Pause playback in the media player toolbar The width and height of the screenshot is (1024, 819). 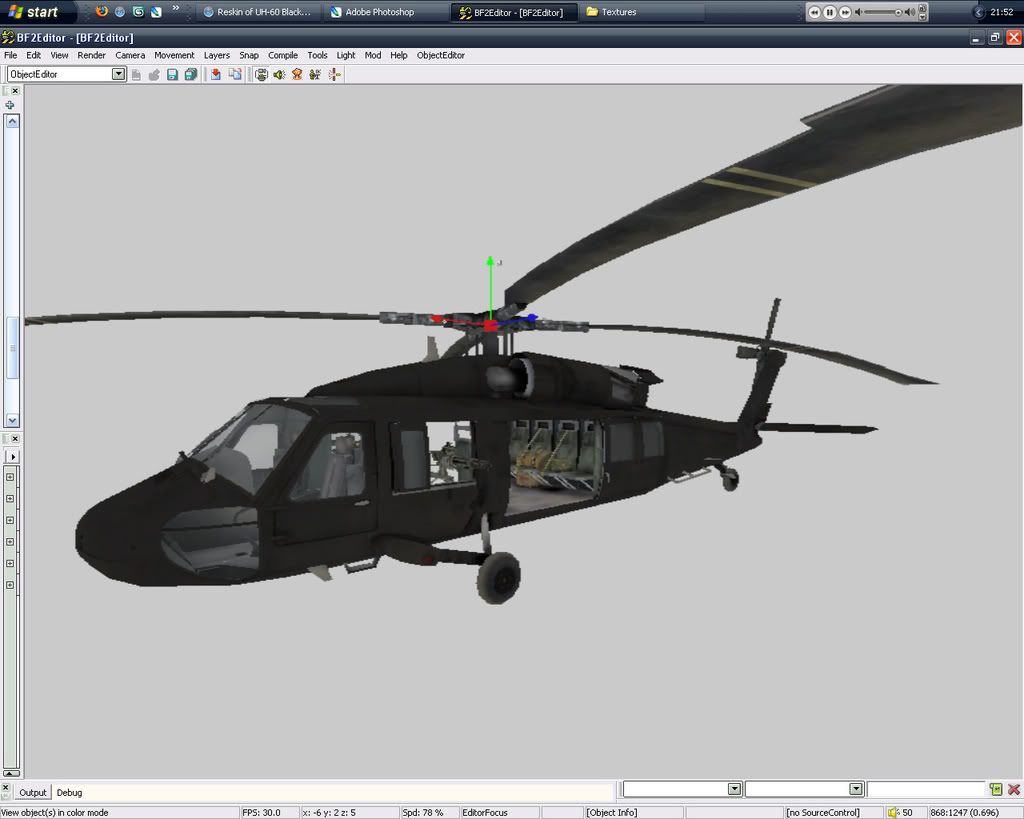[x=830, y=12]
